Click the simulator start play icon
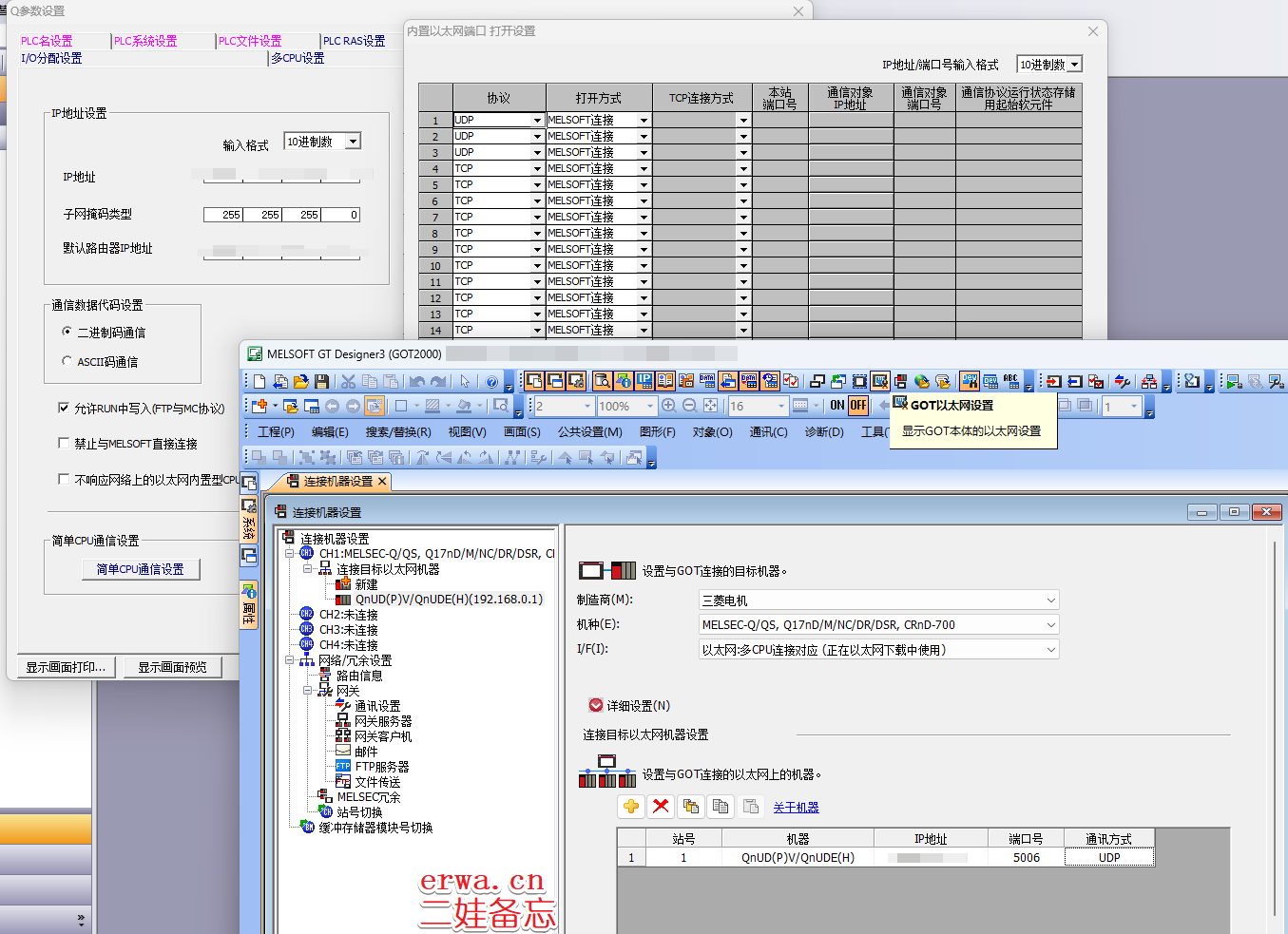 tap(1234, 381)
